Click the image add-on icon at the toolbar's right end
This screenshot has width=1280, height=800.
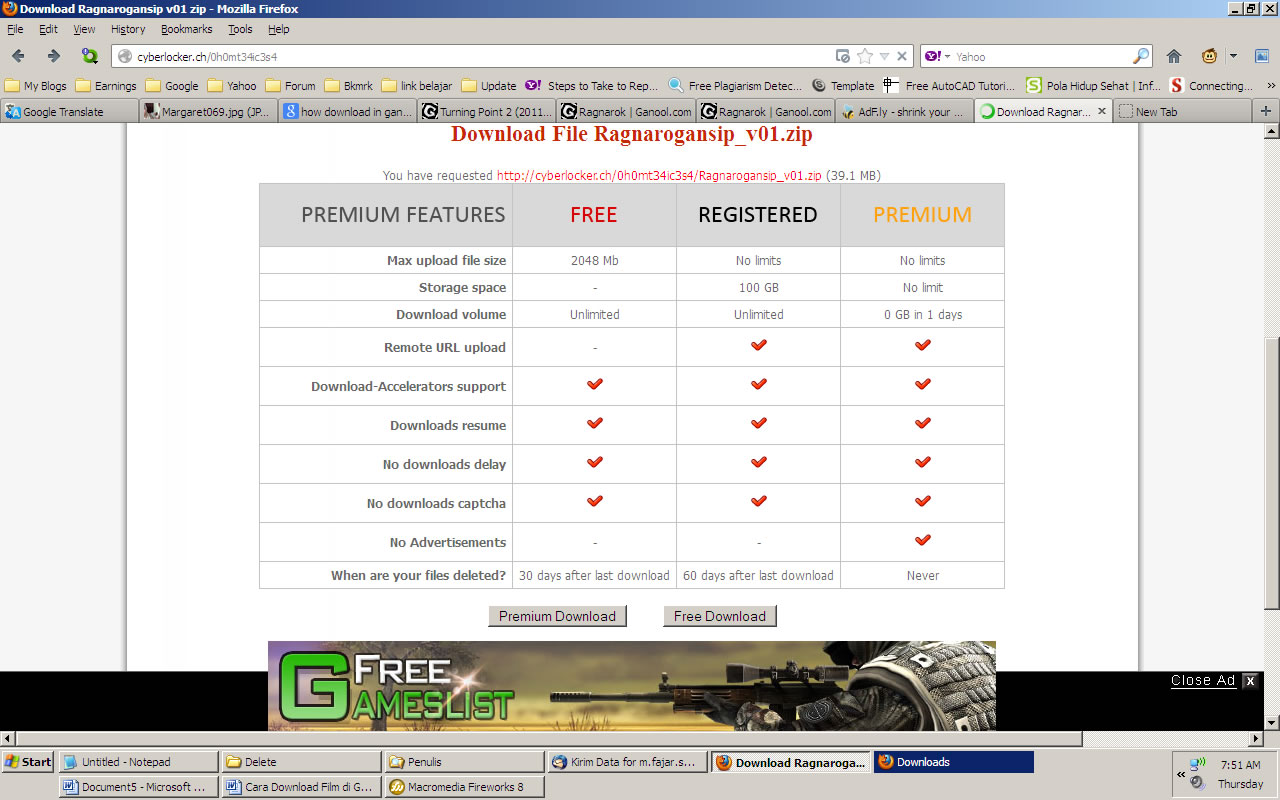1260,56
